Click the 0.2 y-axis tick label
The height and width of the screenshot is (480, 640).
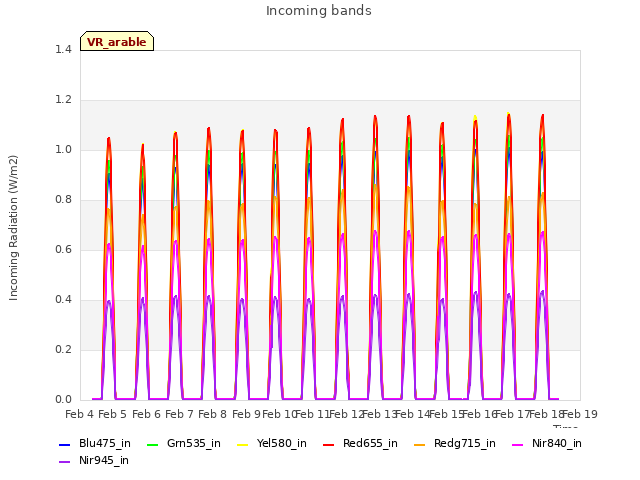(63, 349)
